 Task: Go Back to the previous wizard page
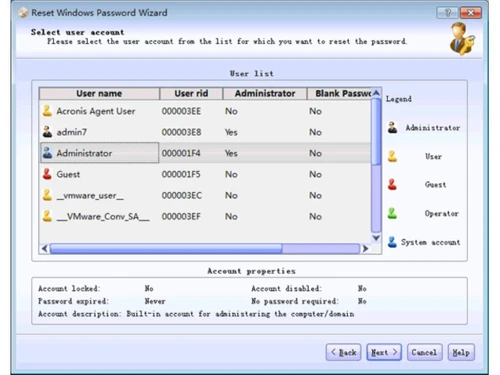pos(343,352)
